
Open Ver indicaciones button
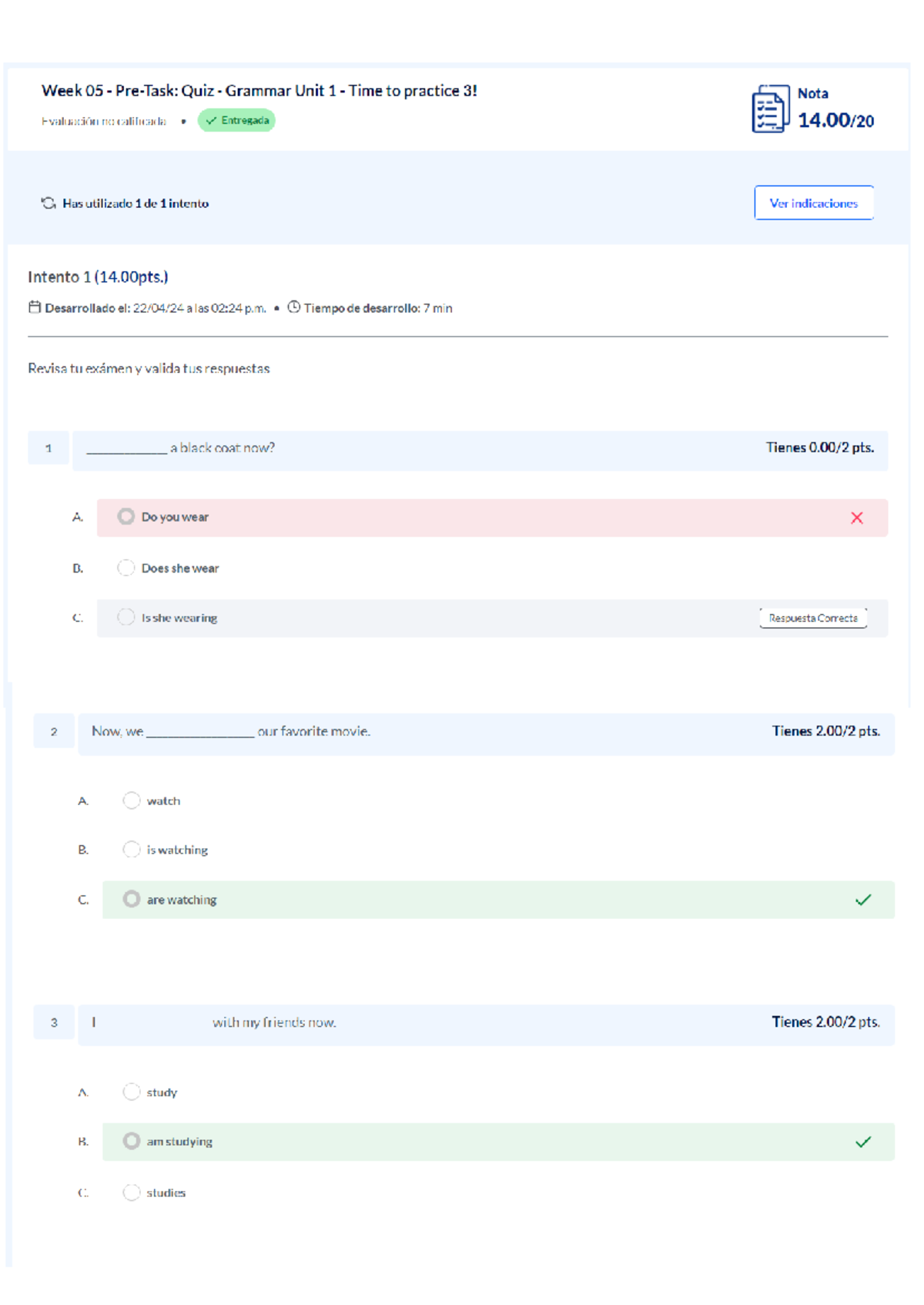point(813,203)
